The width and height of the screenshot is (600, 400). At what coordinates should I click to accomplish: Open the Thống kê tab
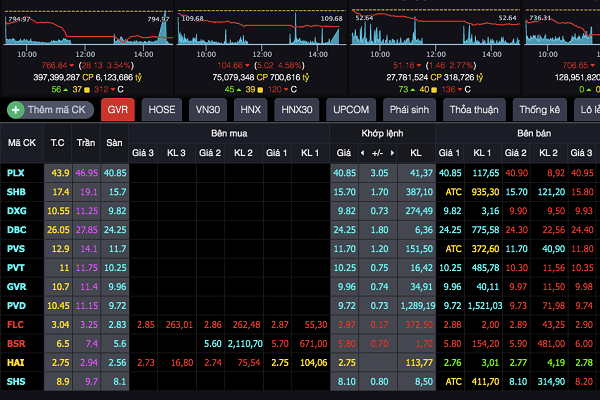tap(539, 110)
